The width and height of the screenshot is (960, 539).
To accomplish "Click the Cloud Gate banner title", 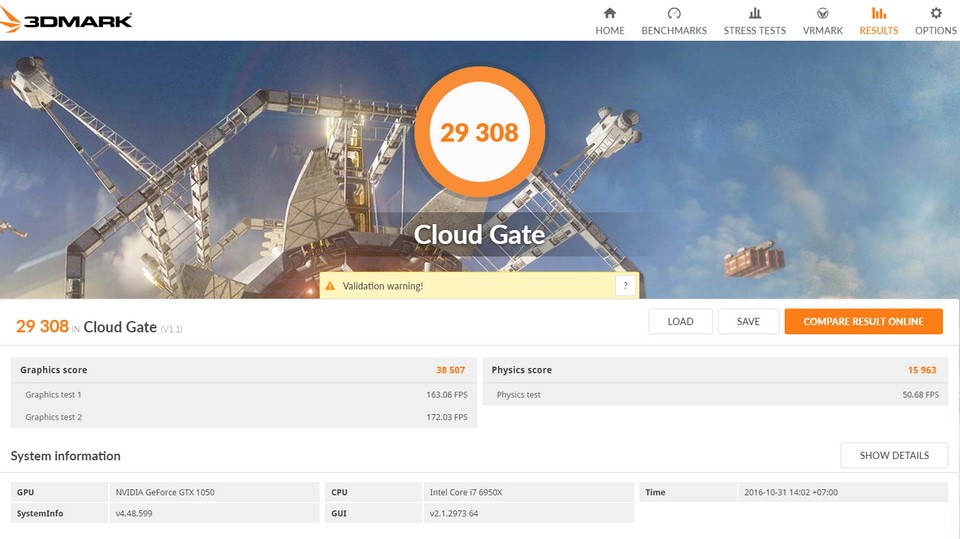I will pyautogui.click(x=480, y=235).
